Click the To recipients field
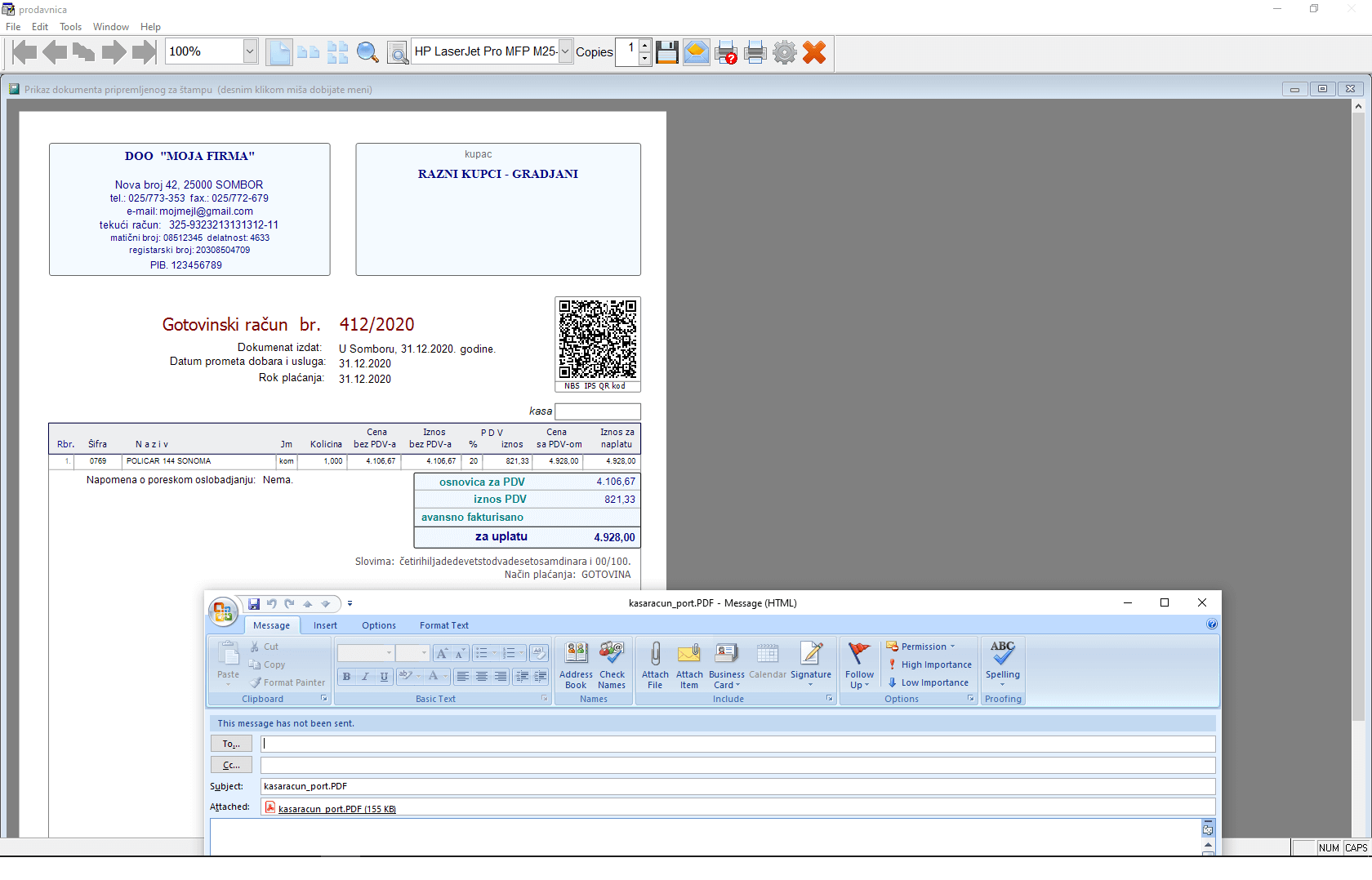Image resolution: width=1372 pixels, height=880 pixels. tap(738, 744)
